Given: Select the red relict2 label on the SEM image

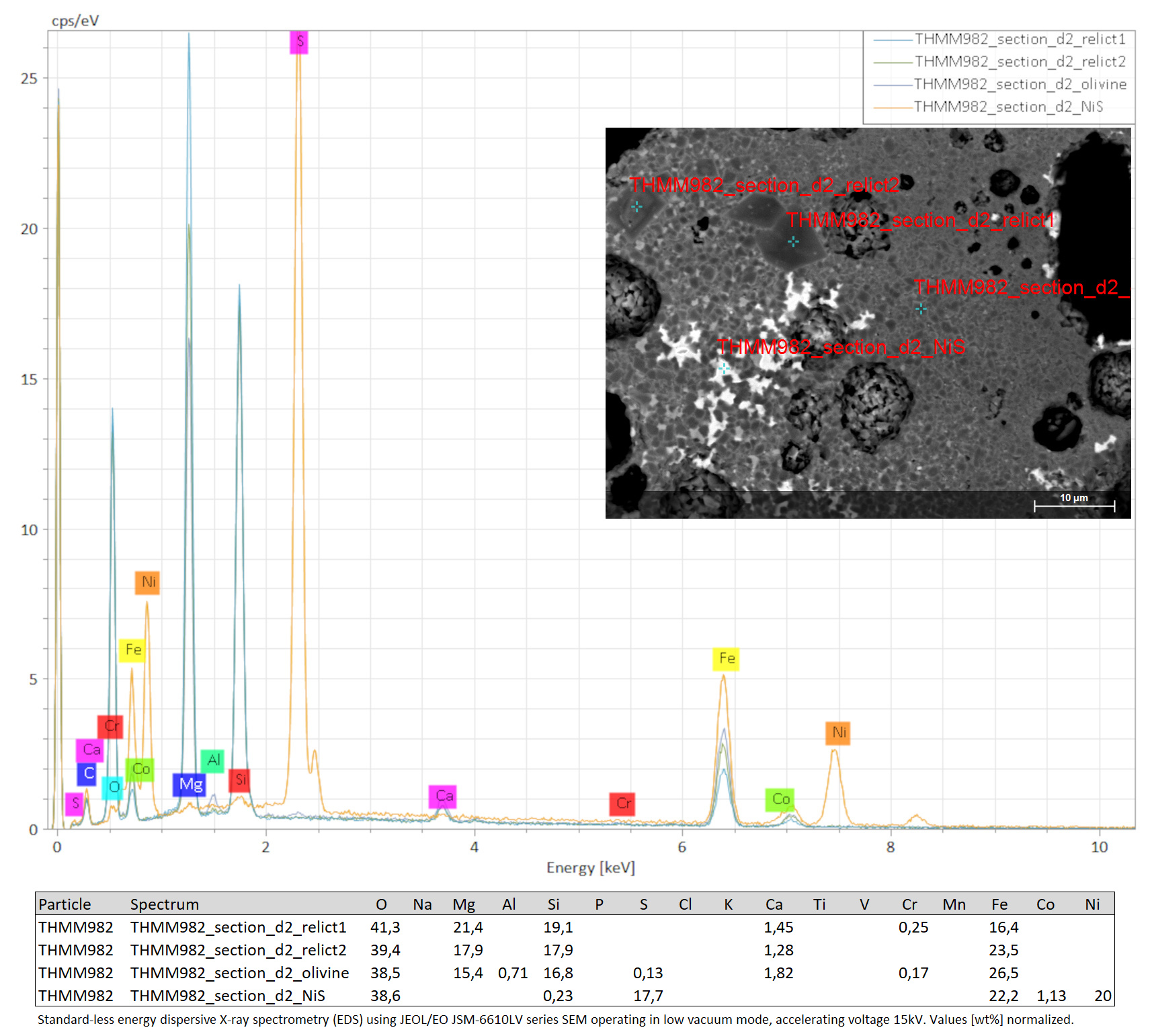Looking at the screenshot, I should click(x=764, y=185).
